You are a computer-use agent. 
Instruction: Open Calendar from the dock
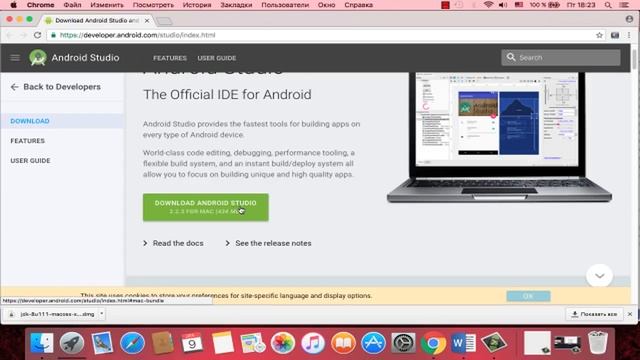[192, 342]
